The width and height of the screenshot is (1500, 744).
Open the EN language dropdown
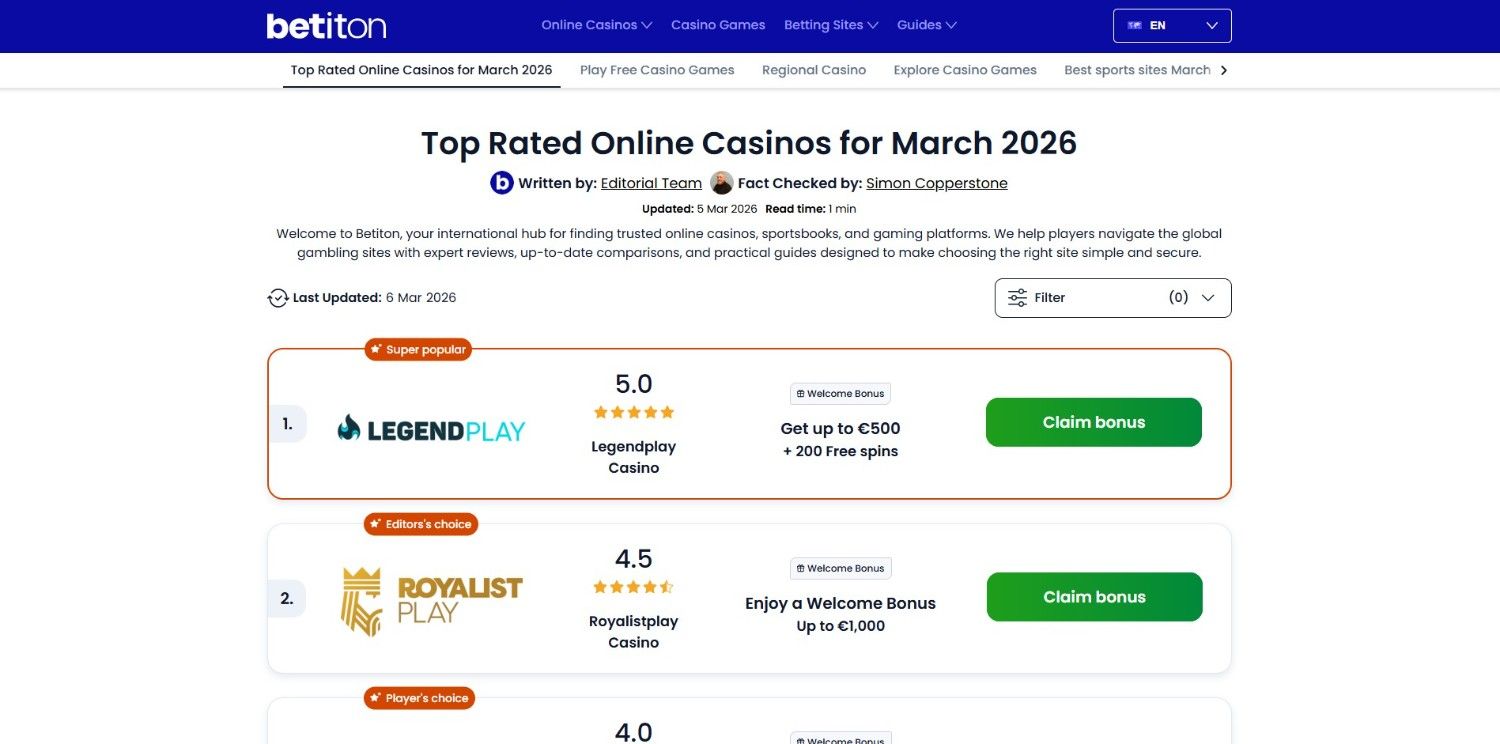pyautogui.click(x=1171, y=25)
